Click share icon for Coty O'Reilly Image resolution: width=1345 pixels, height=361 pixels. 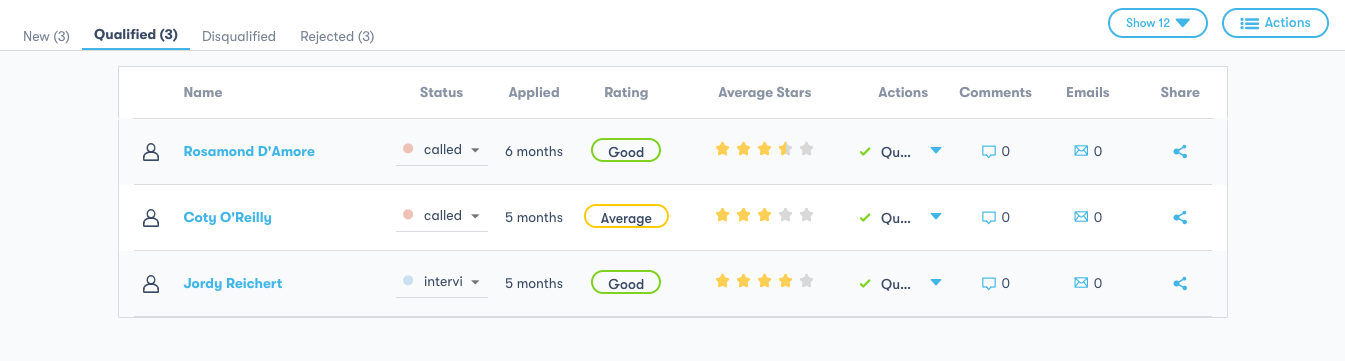[1180, 217]
